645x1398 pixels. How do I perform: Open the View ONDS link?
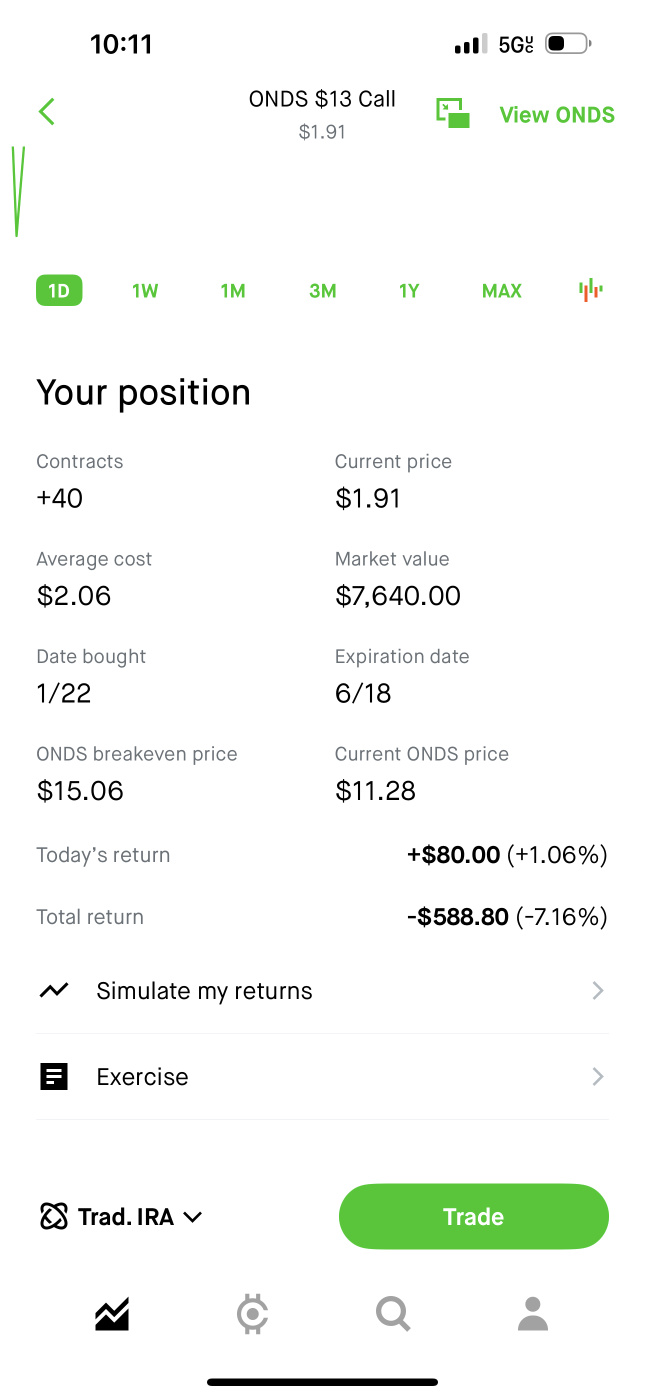pyautogui.click(x=557, y=115)
